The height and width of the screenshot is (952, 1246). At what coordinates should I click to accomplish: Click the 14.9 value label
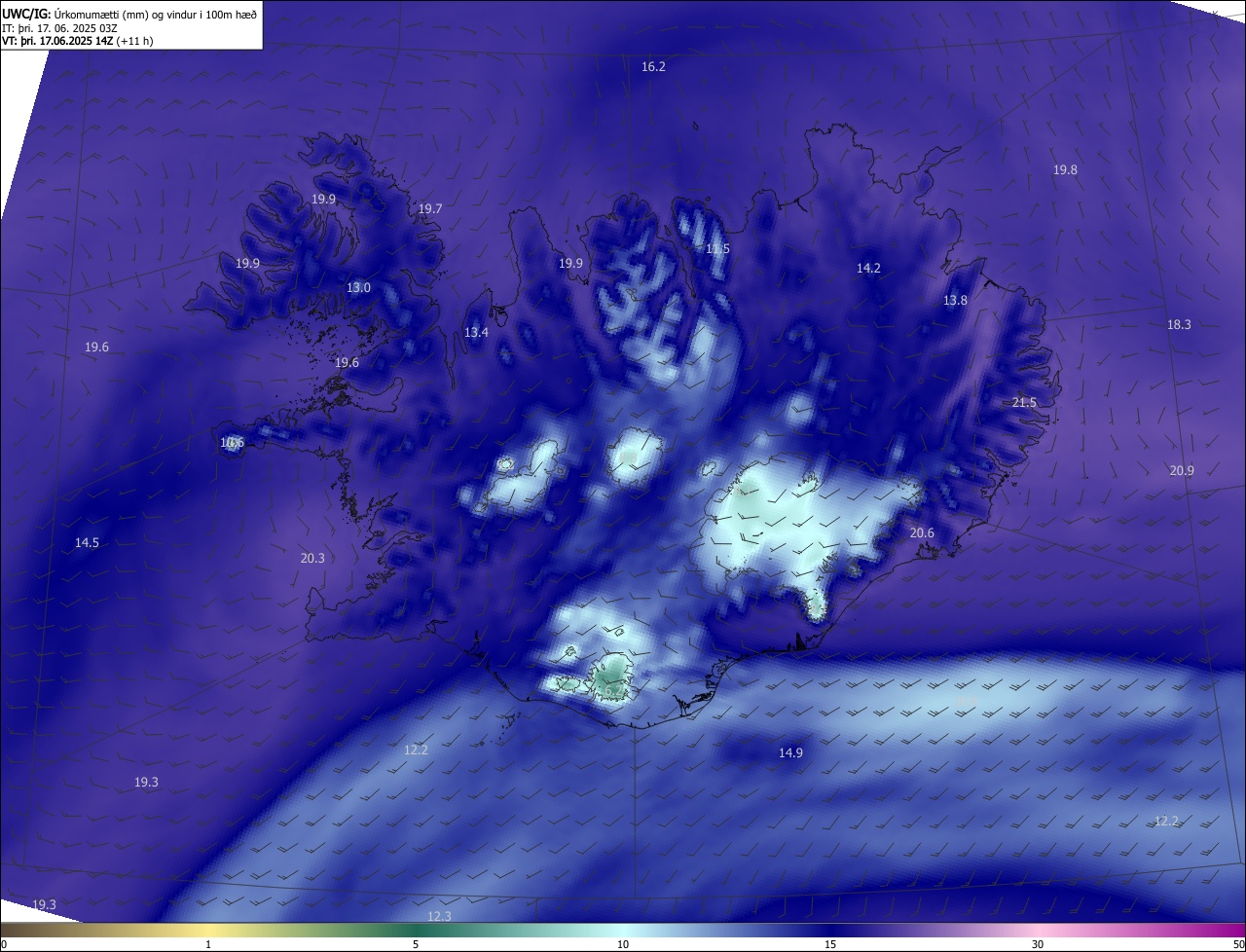pos(790,752)
